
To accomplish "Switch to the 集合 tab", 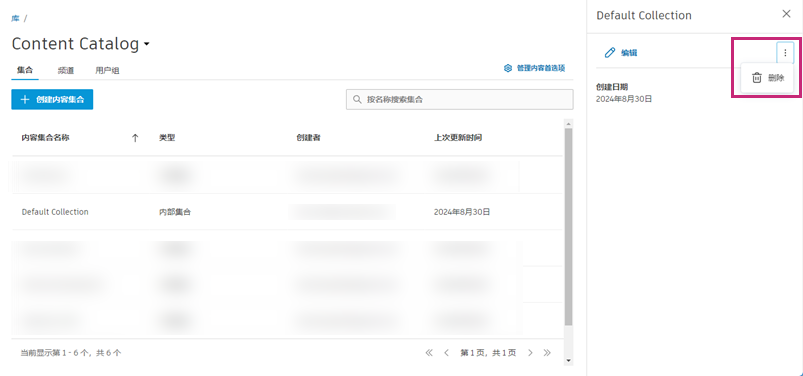I will [25, 70].
